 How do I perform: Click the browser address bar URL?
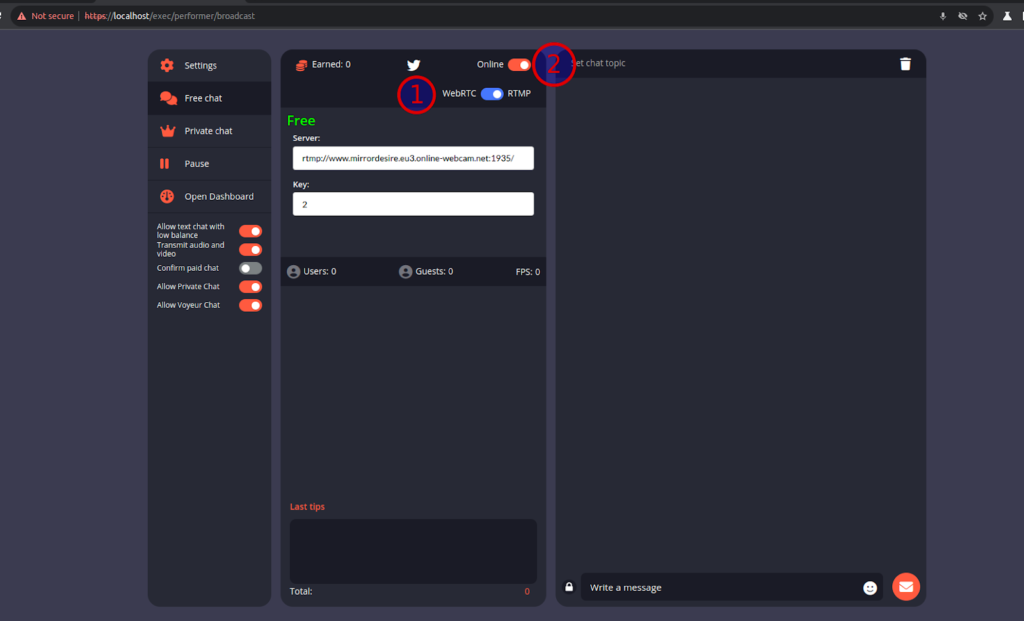(170, 16)
